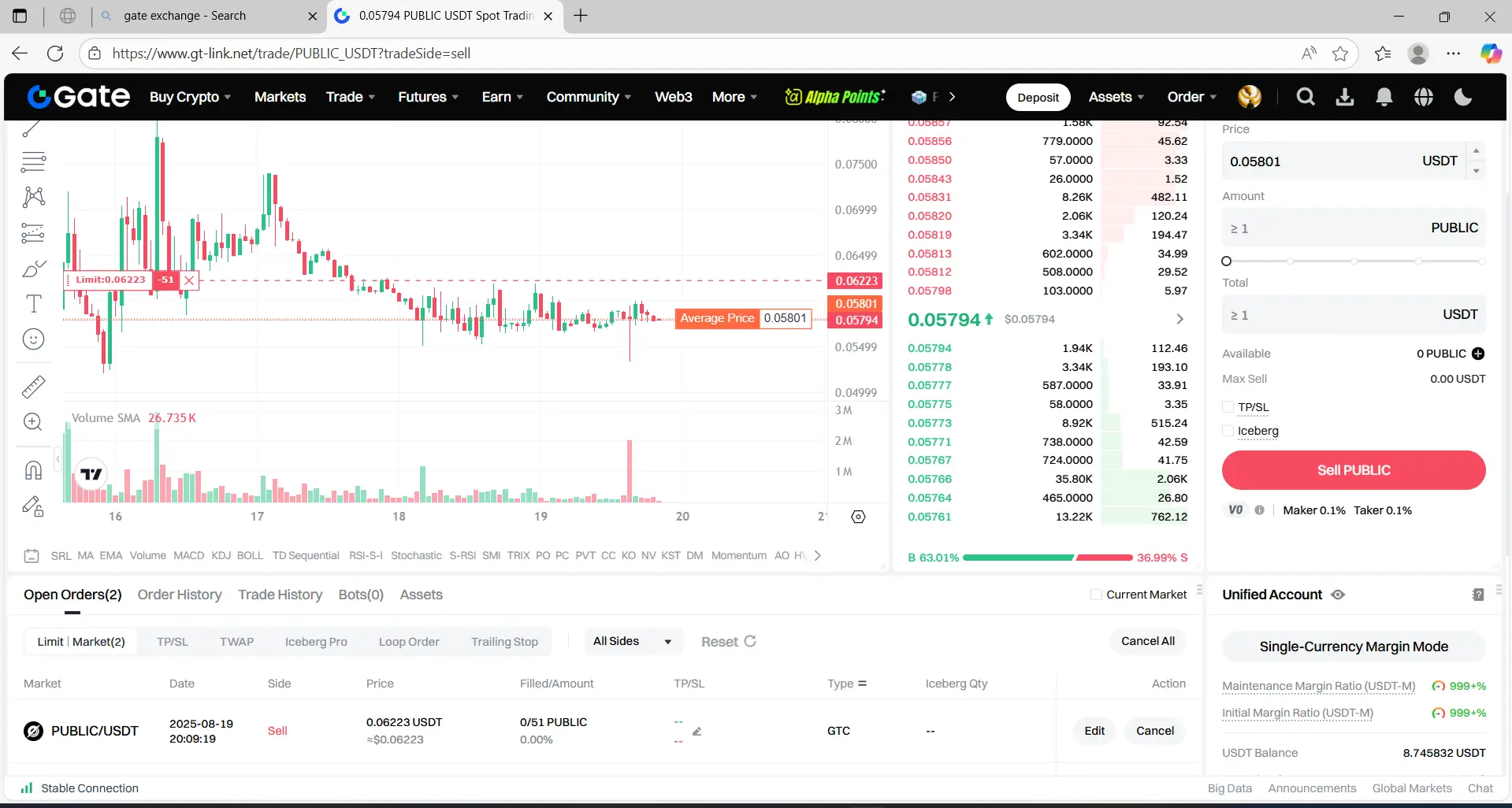Image resolution: width=1512 pixels, height=808 pixels.
Task: Click Sell PUBLIC button
Action: (1354, 470)
